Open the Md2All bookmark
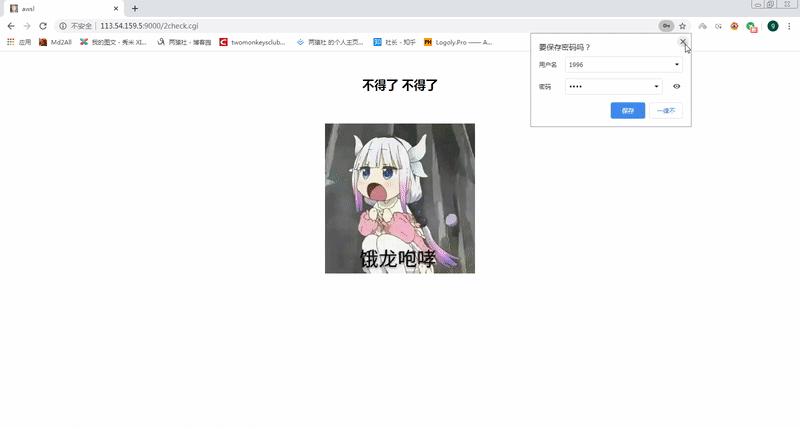This screenshot has width=800, height=429. click(x=55, y=42)
